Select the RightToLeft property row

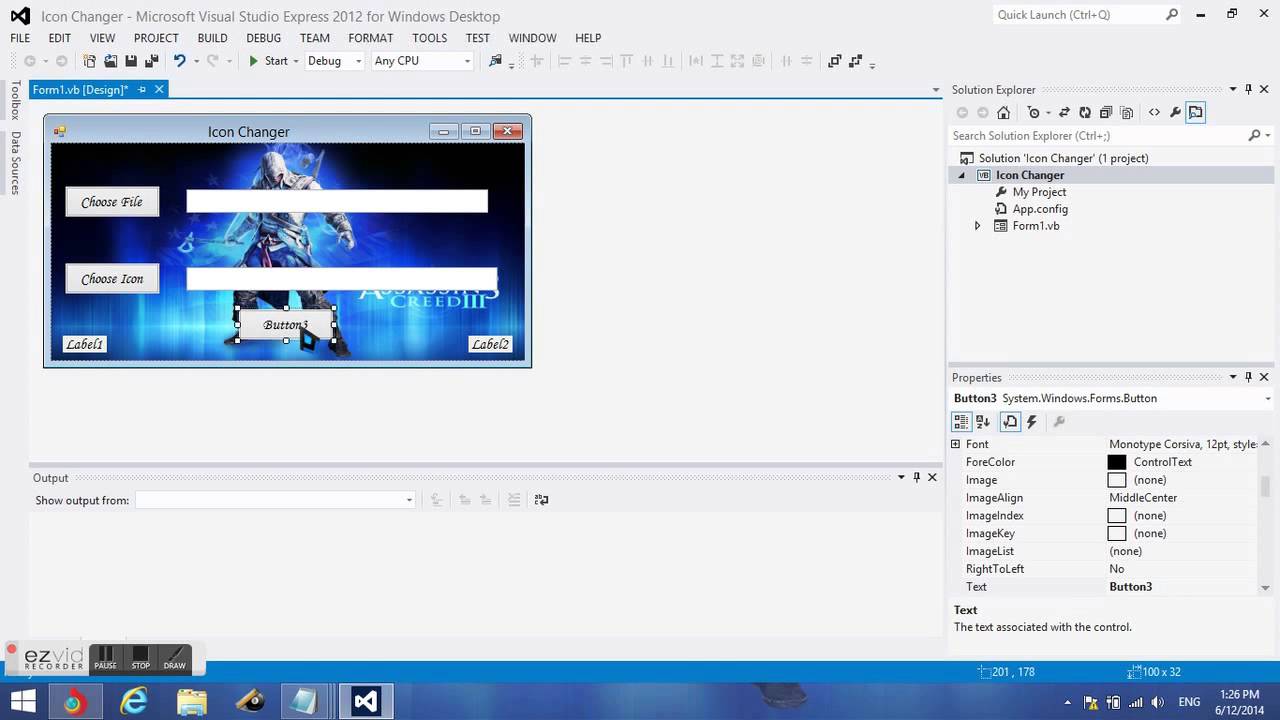click(x=1103, y=569)
